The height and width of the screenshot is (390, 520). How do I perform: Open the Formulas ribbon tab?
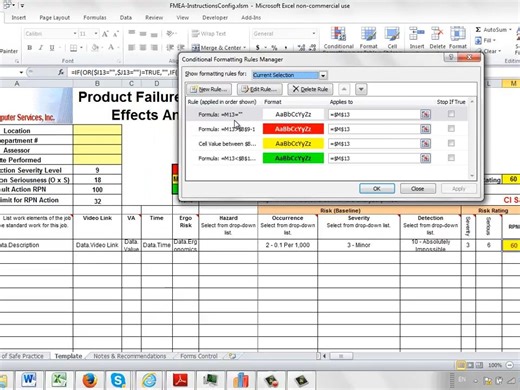95,17
